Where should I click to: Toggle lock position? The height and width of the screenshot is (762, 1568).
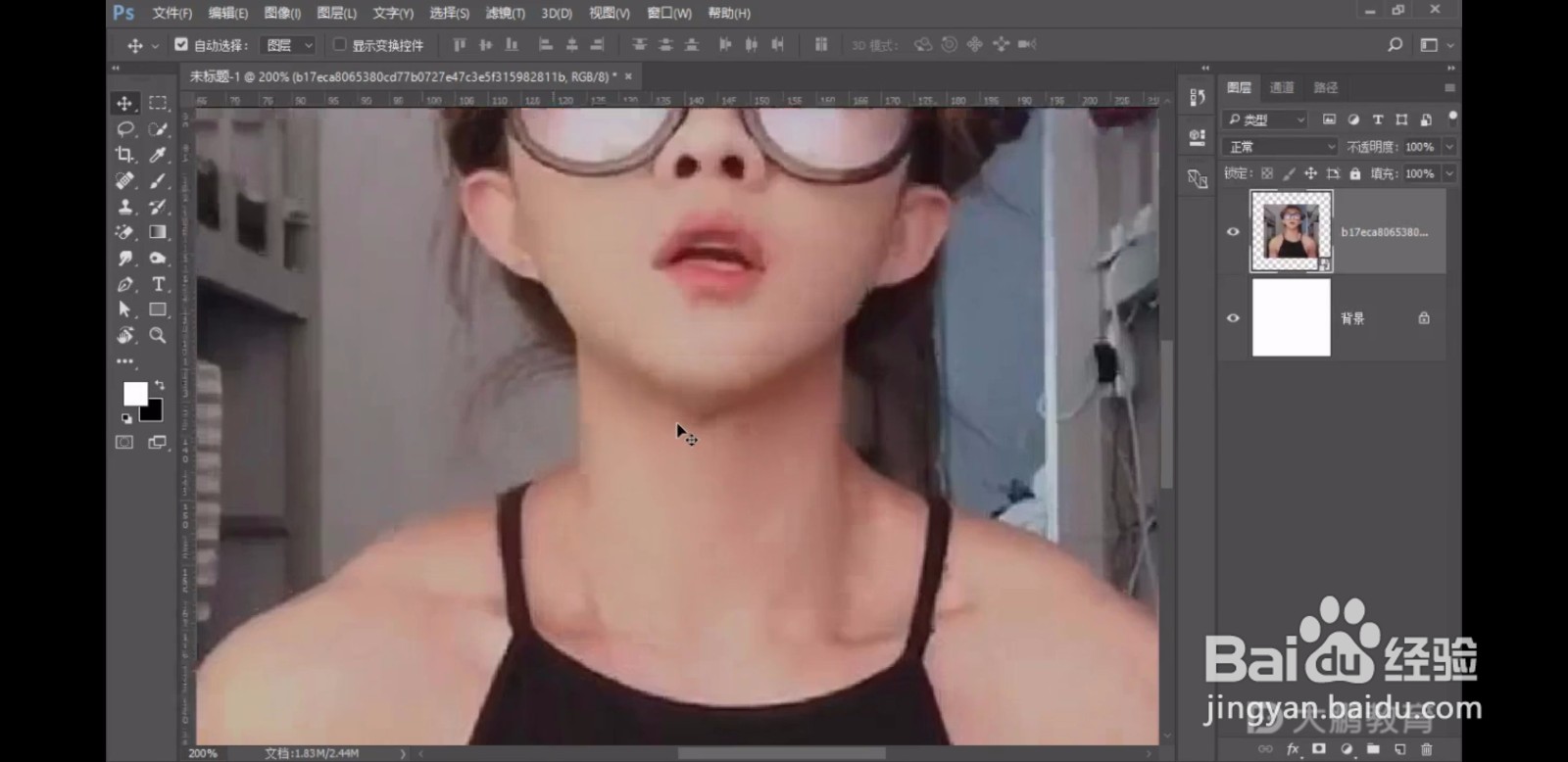[1310, 173]
